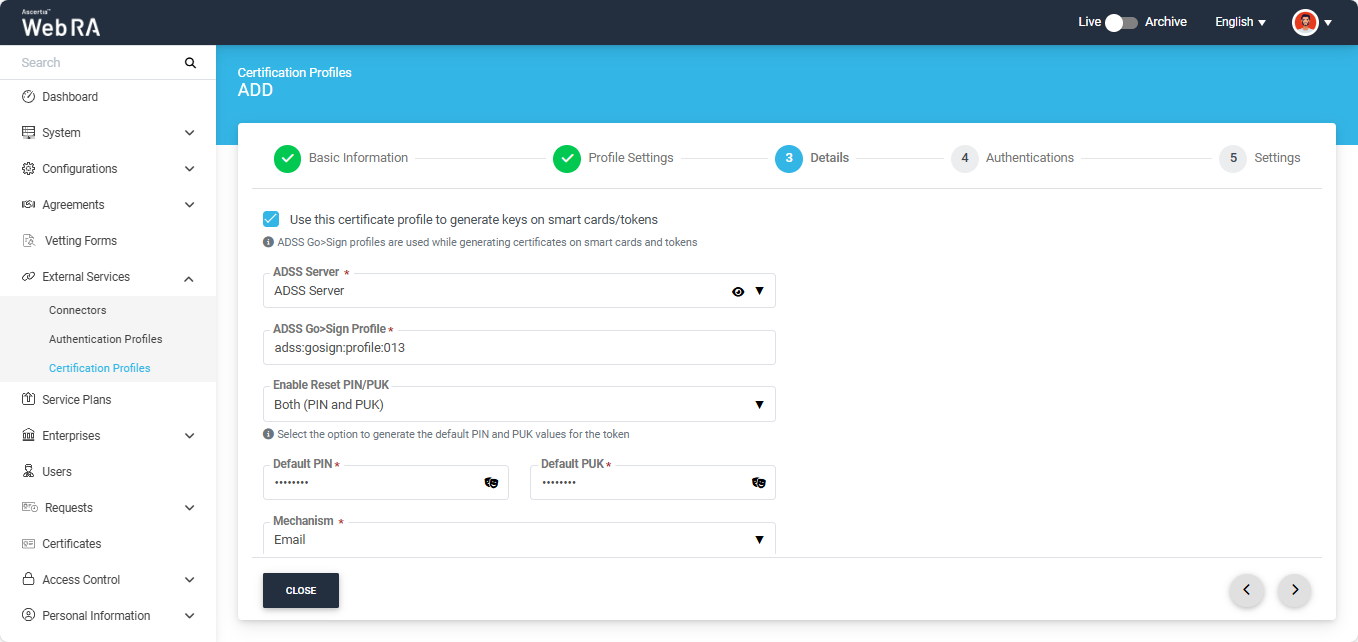
Task: Open Certificates in the sidebar
Action: click(71, 544)
